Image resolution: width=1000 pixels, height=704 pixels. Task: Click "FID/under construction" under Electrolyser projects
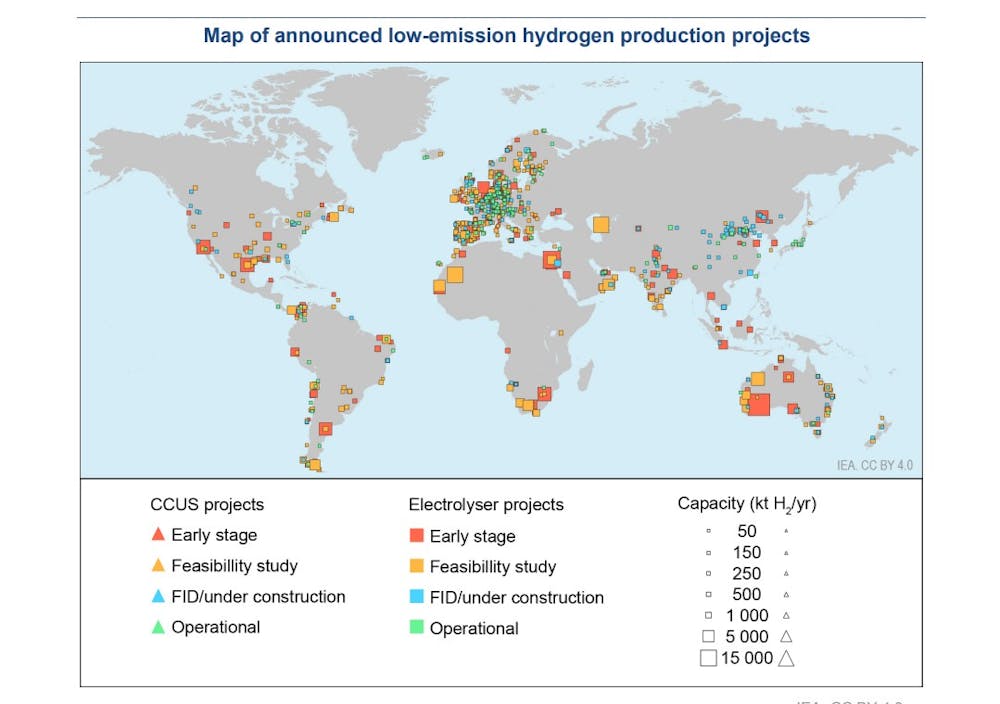517,598
